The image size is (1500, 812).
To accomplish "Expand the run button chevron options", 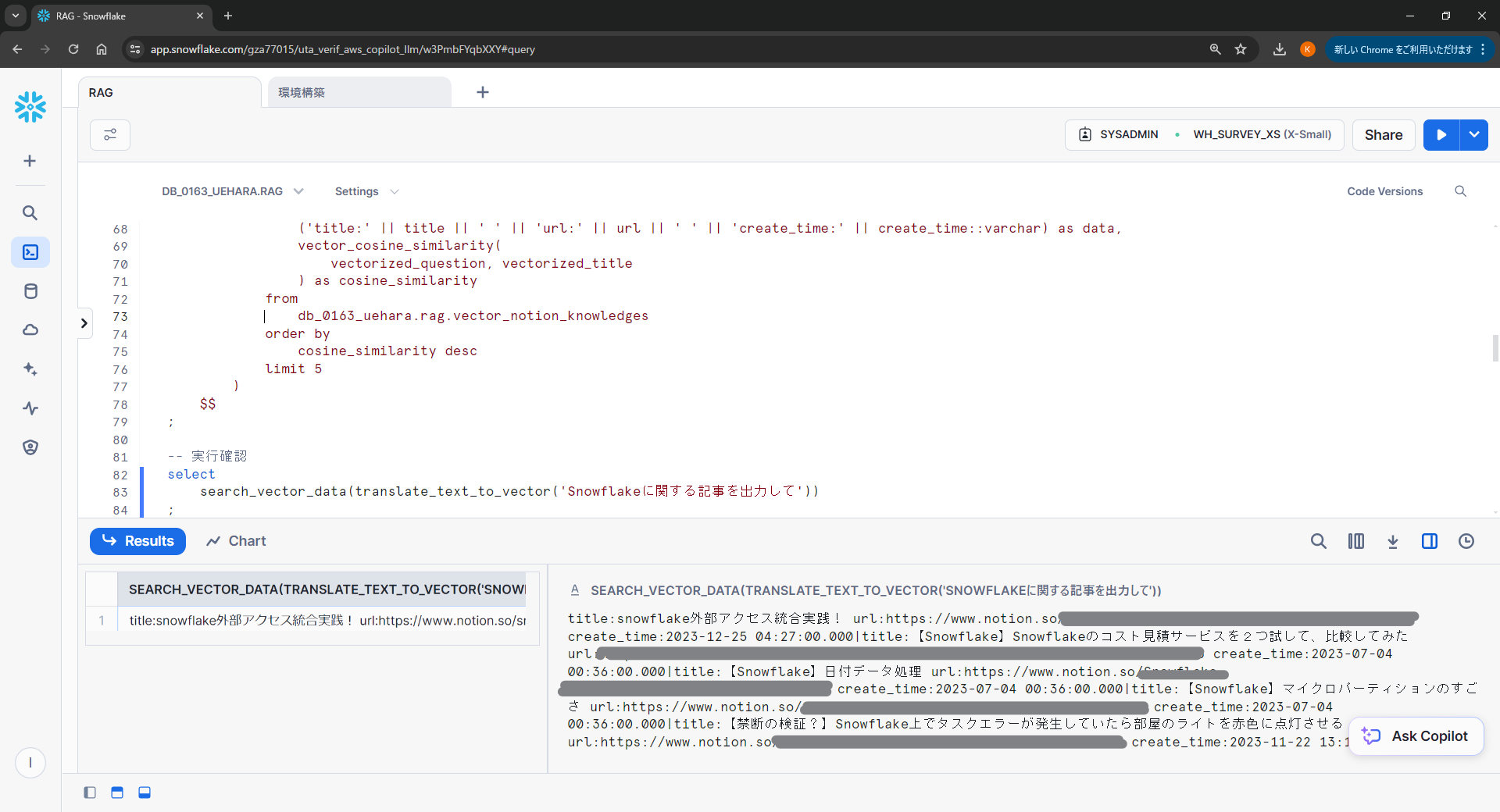I will click(1474, 134).
